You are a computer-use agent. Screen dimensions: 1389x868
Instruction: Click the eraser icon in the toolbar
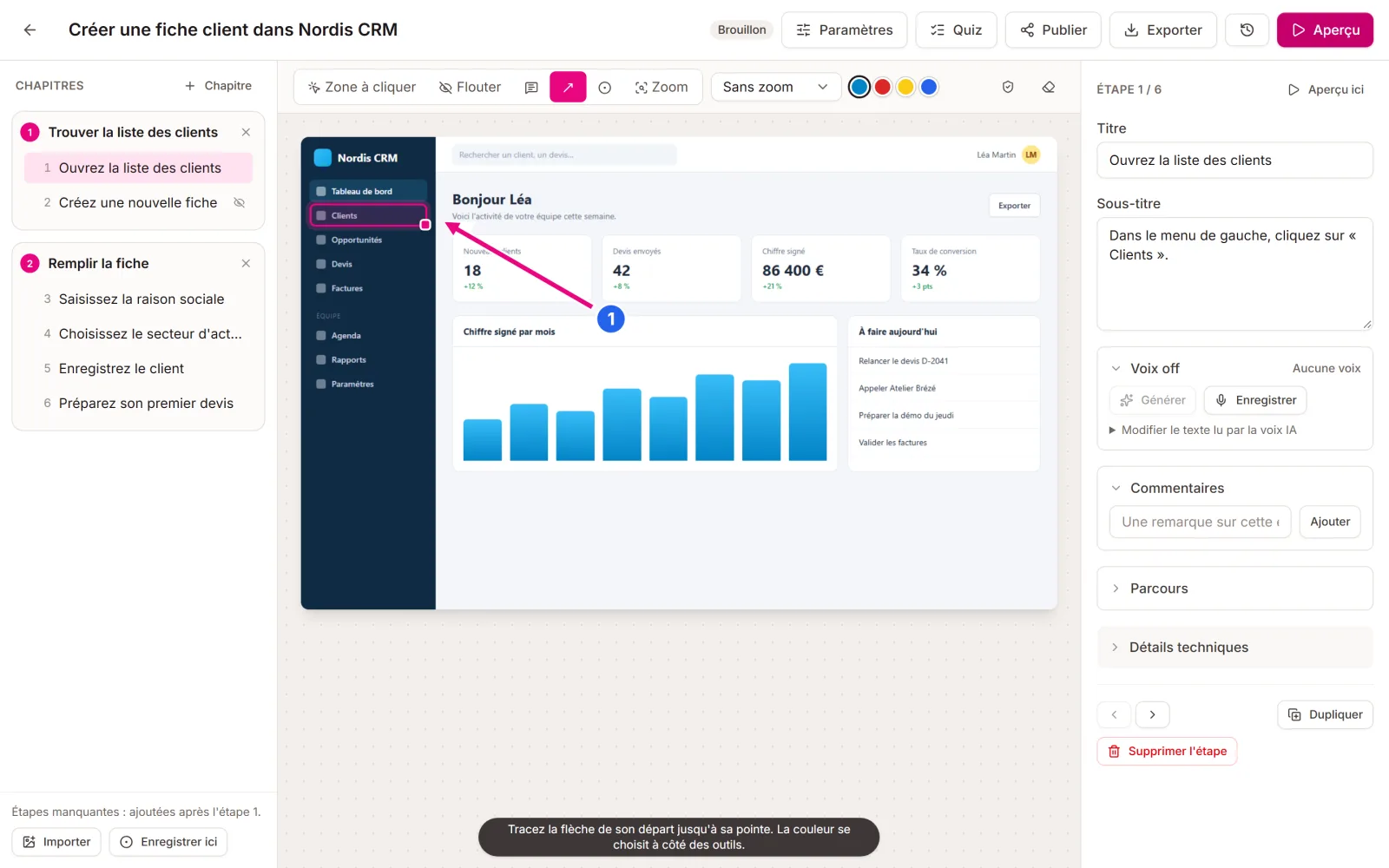[1049, 87]
